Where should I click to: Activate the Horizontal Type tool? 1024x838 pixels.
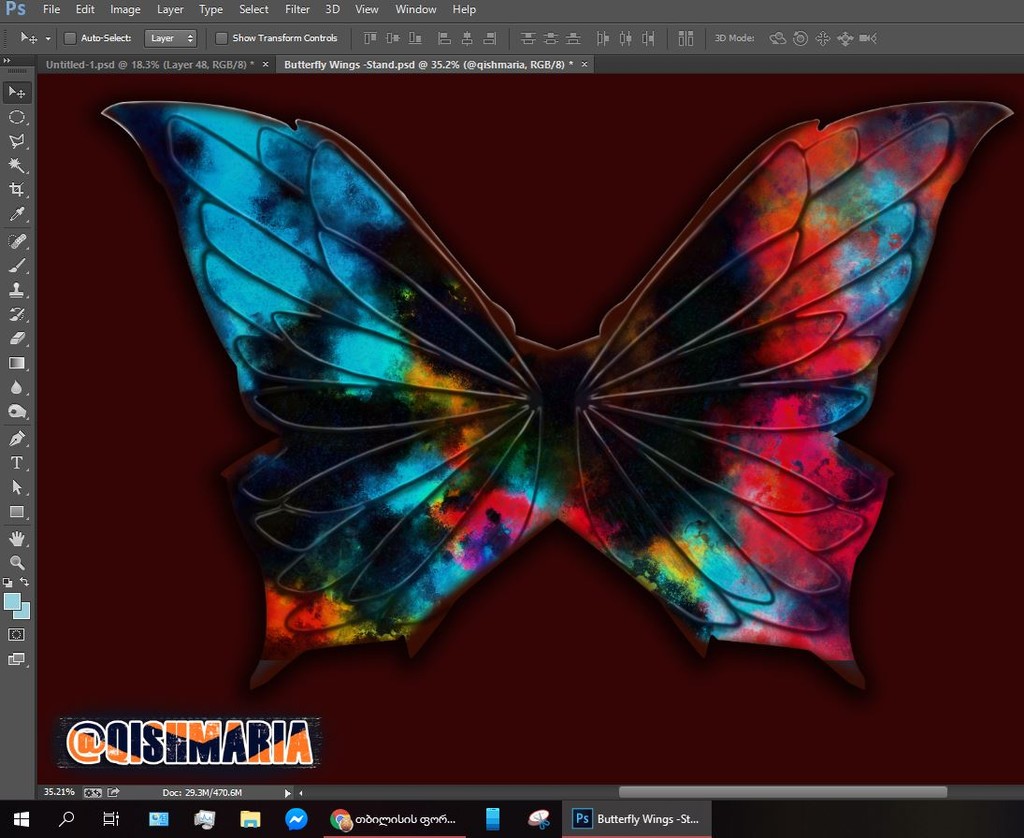(x=17, y=462)
